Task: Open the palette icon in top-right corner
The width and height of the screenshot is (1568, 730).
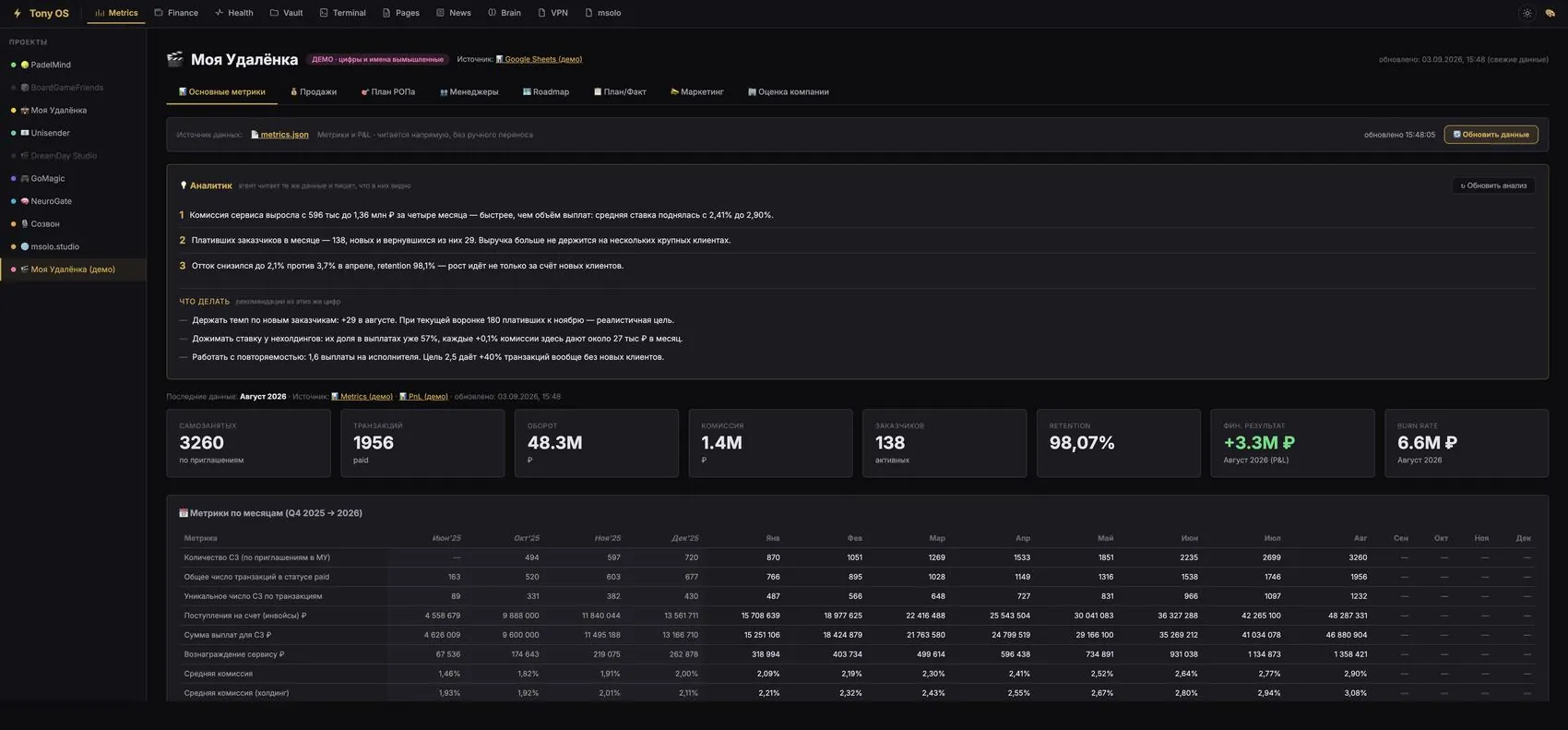Action: tap(1550, 13)
